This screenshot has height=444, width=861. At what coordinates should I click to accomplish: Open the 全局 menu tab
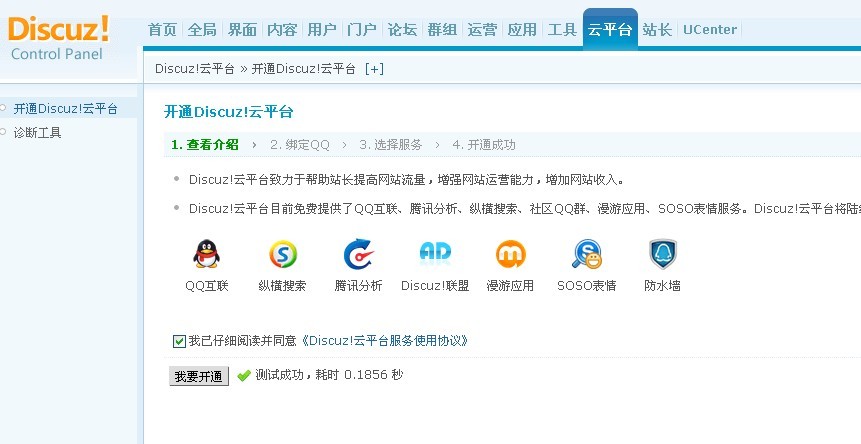(202, 30)
